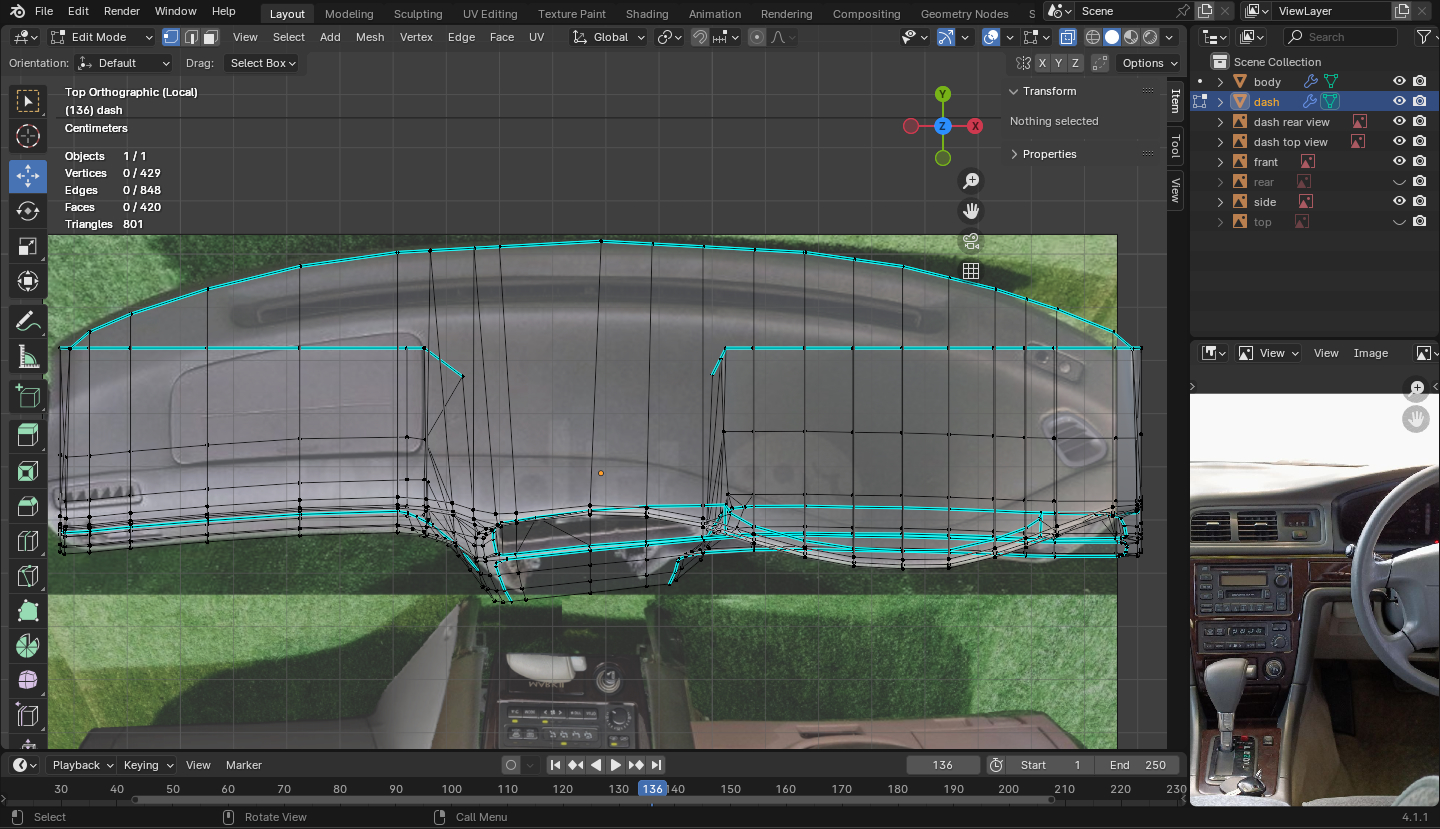Click the timeline frame 136 marker

[x=652, y=789]
